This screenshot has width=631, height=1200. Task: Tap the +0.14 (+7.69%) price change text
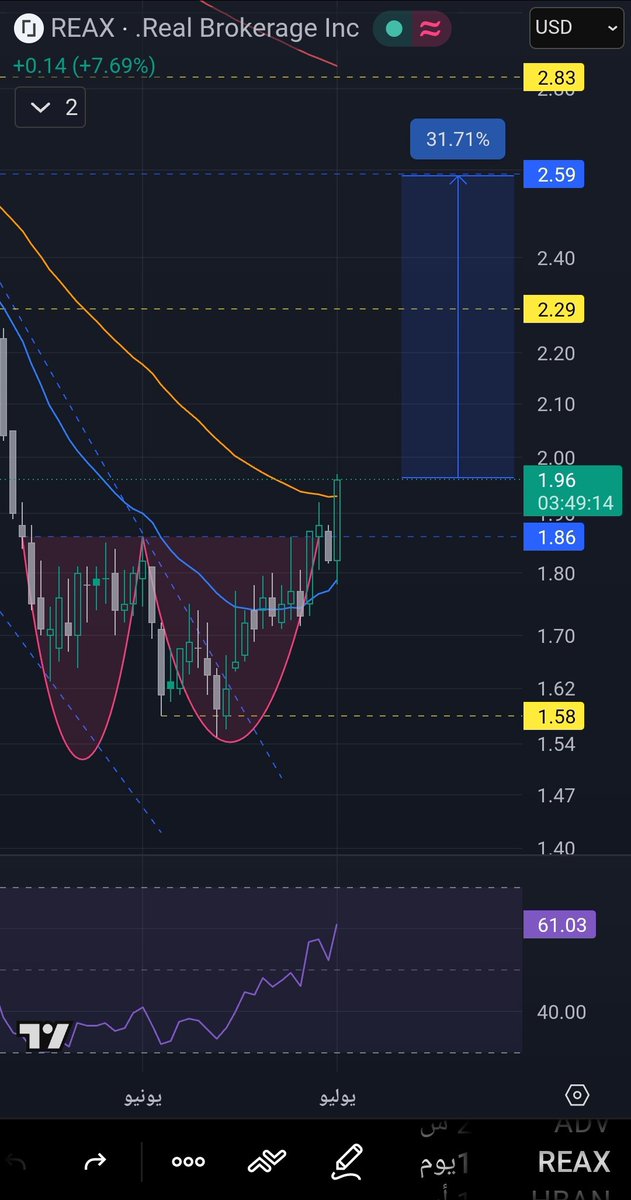pos(84,66)
